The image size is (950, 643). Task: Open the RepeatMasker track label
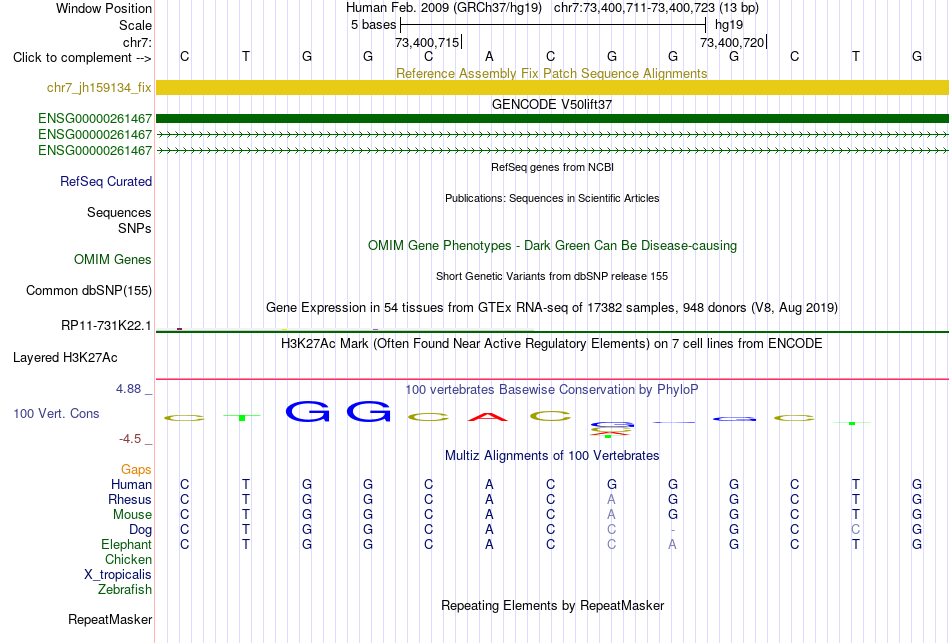(110, 619)
